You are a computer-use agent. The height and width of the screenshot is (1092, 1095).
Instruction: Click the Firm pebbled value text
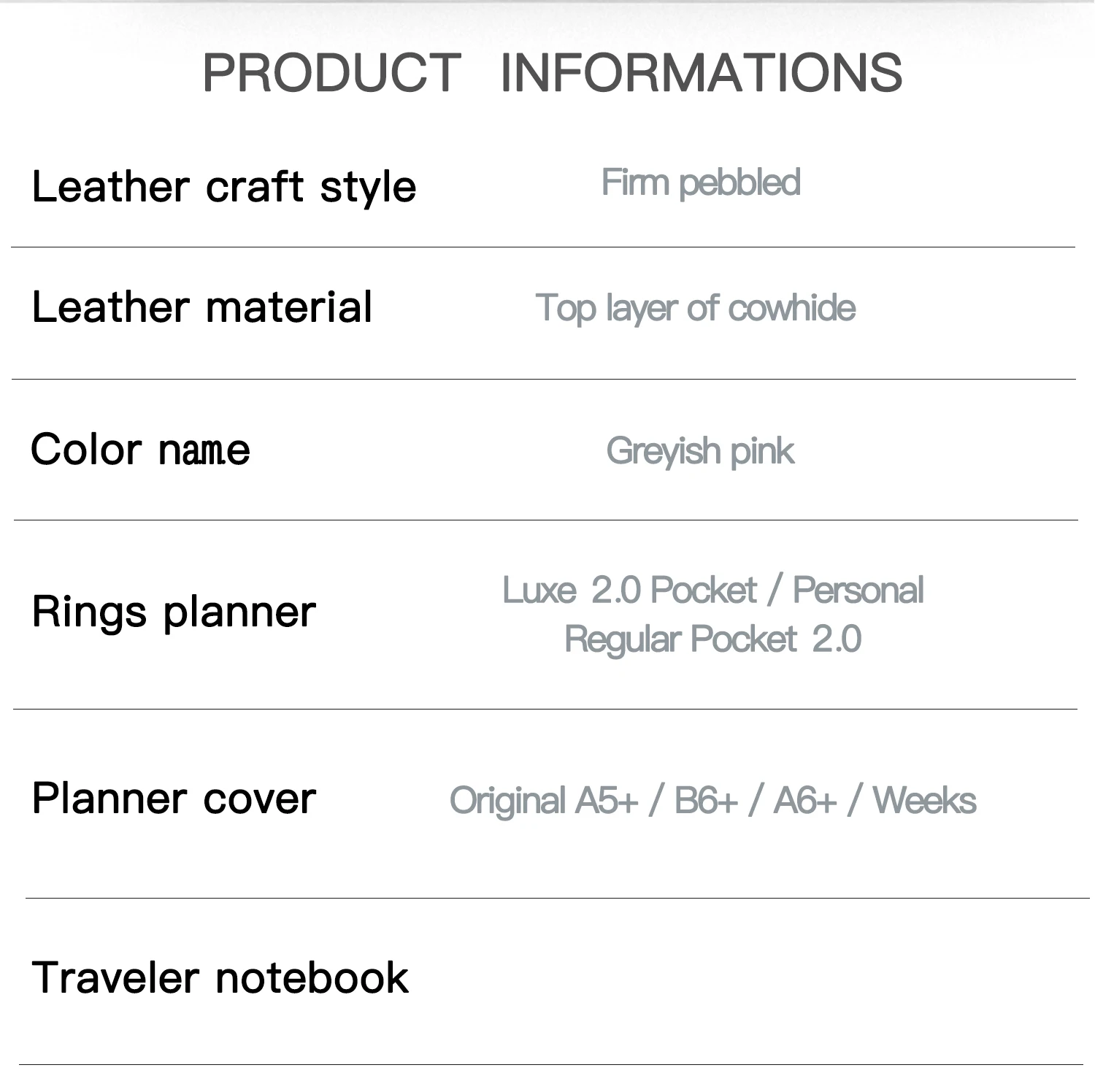tap(701, 182)
